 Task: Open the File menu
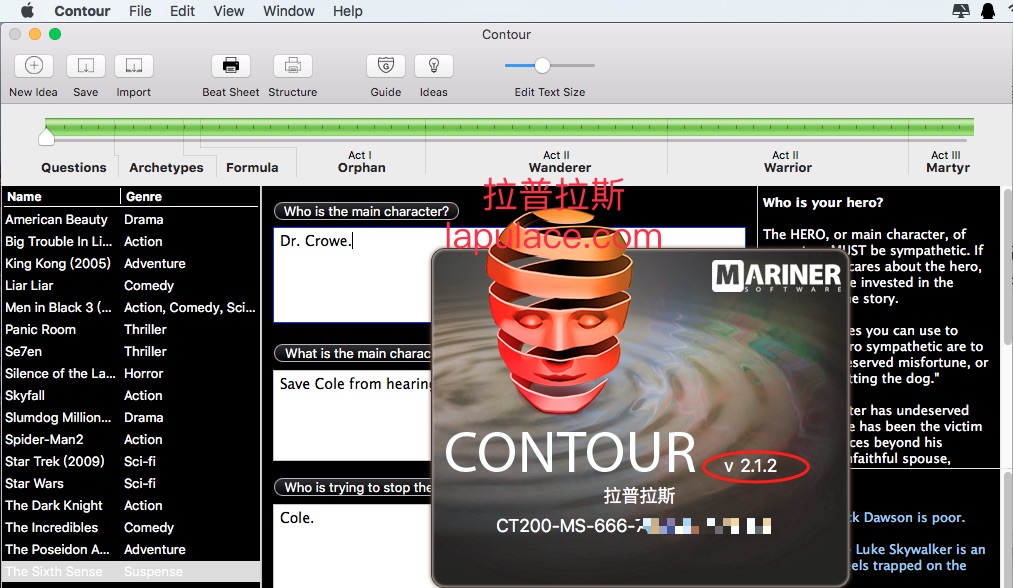tap(140, 11)
